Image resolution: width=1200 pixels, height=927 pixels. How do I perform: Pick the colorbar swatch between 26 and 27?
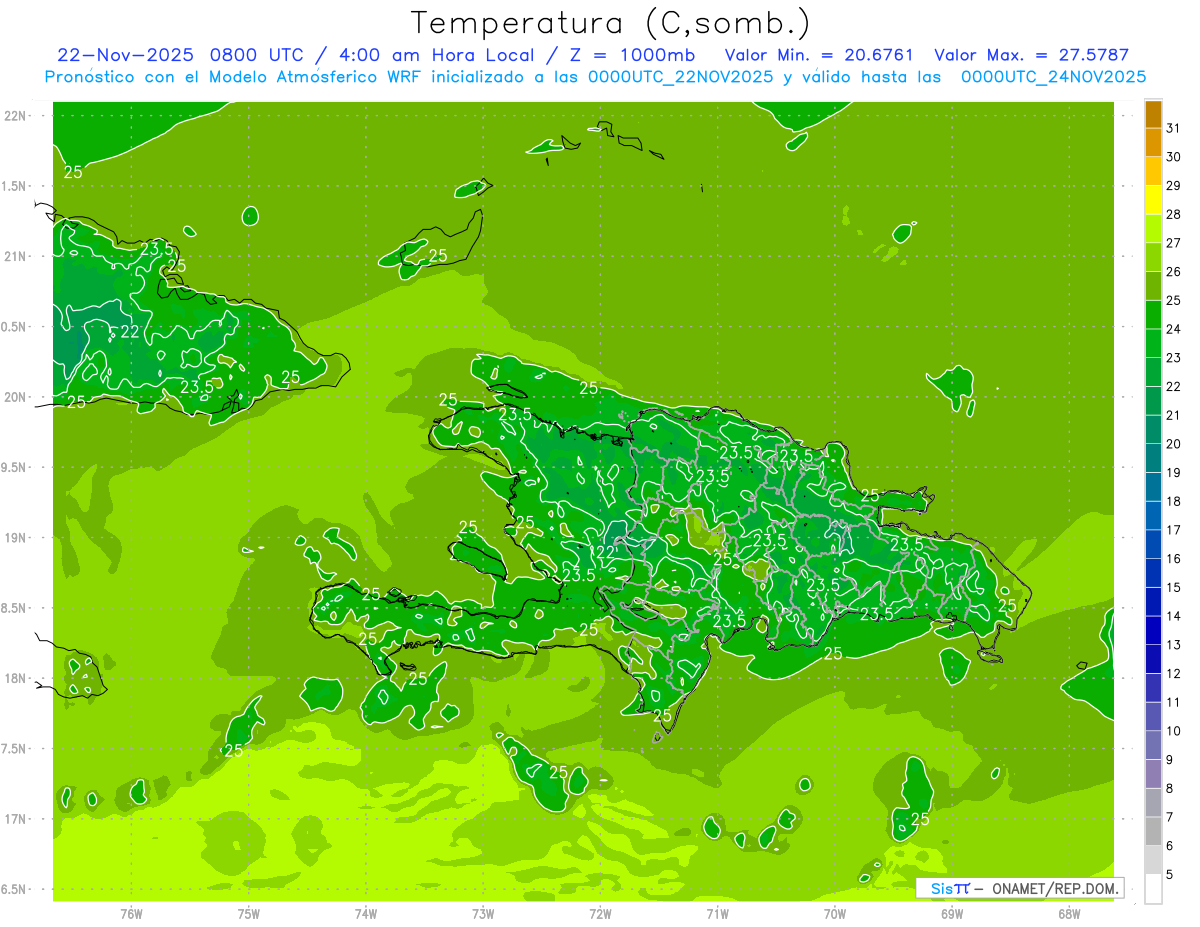(x=1153, y=257)
